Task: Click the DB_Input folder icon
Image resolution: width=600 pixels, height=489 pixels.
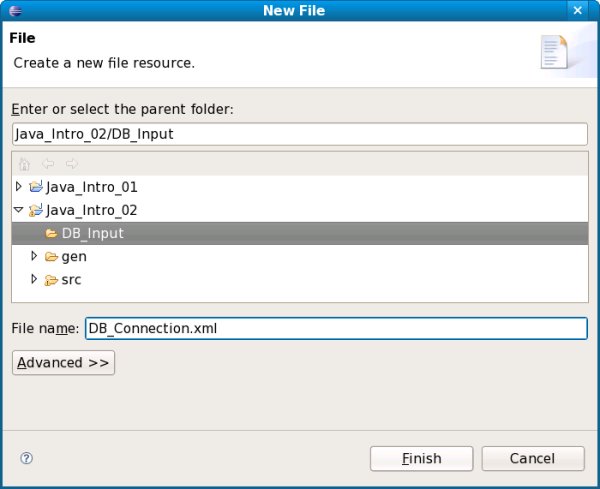Action: [x=51, y=234]
